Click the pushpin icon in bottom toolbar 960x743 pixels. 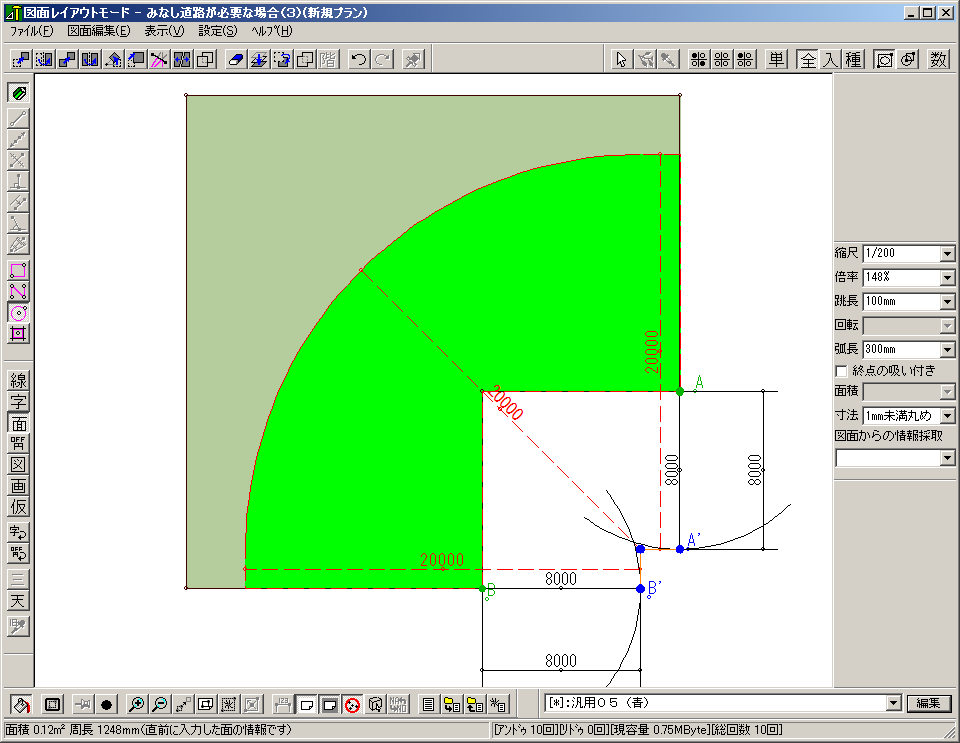83,704
